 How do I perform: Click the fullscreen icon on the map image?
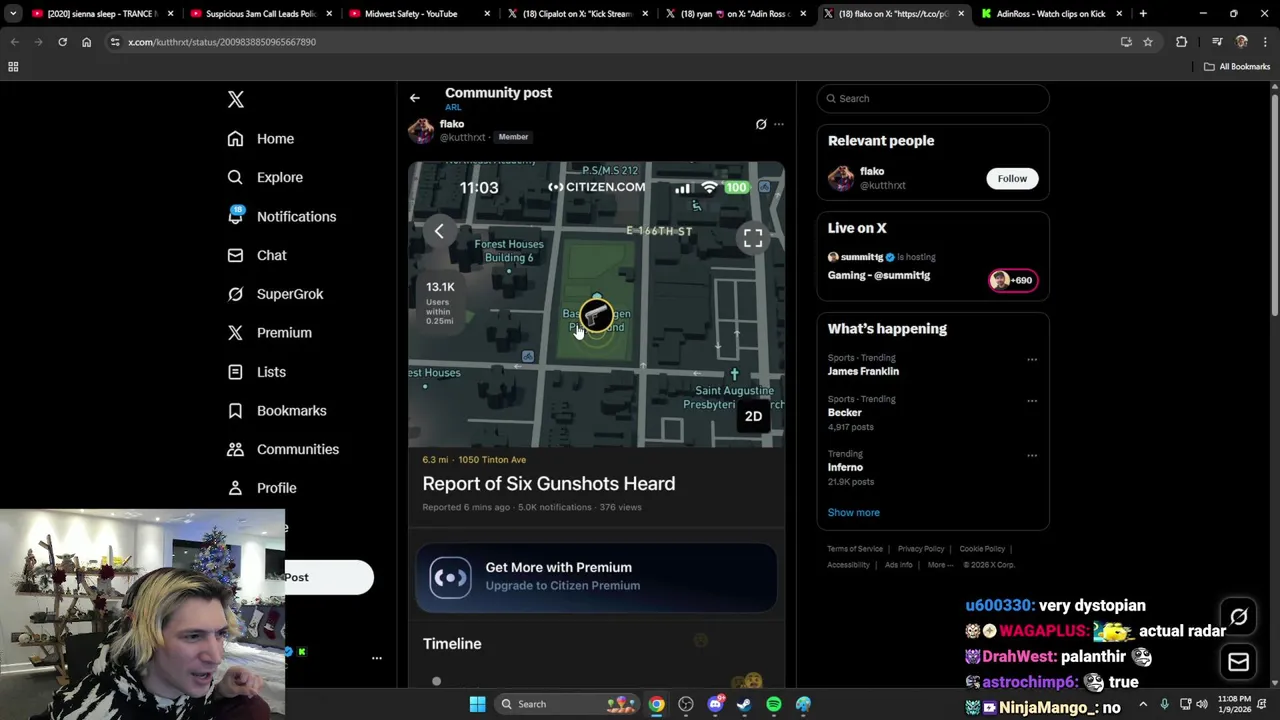pos(753,237)
